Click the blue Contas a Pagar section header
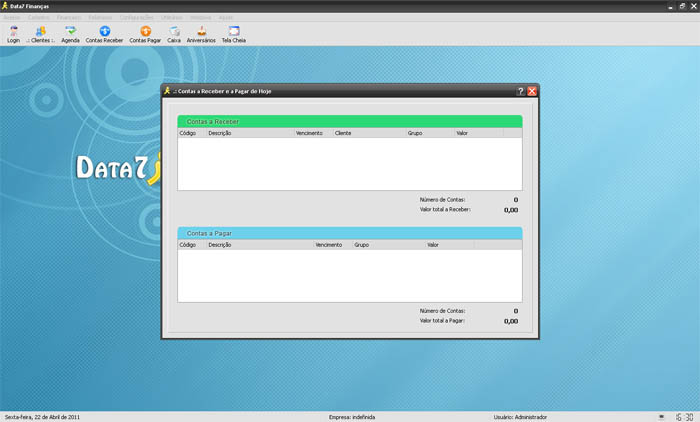700x422 pixels. click(x=350, y=233)
